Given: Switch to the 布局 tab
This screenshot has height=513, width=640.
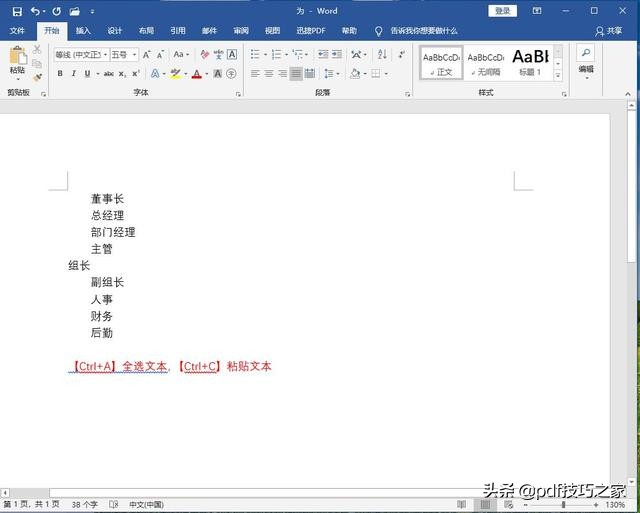Looking at the screenshot, I should [x=146, y=31].
